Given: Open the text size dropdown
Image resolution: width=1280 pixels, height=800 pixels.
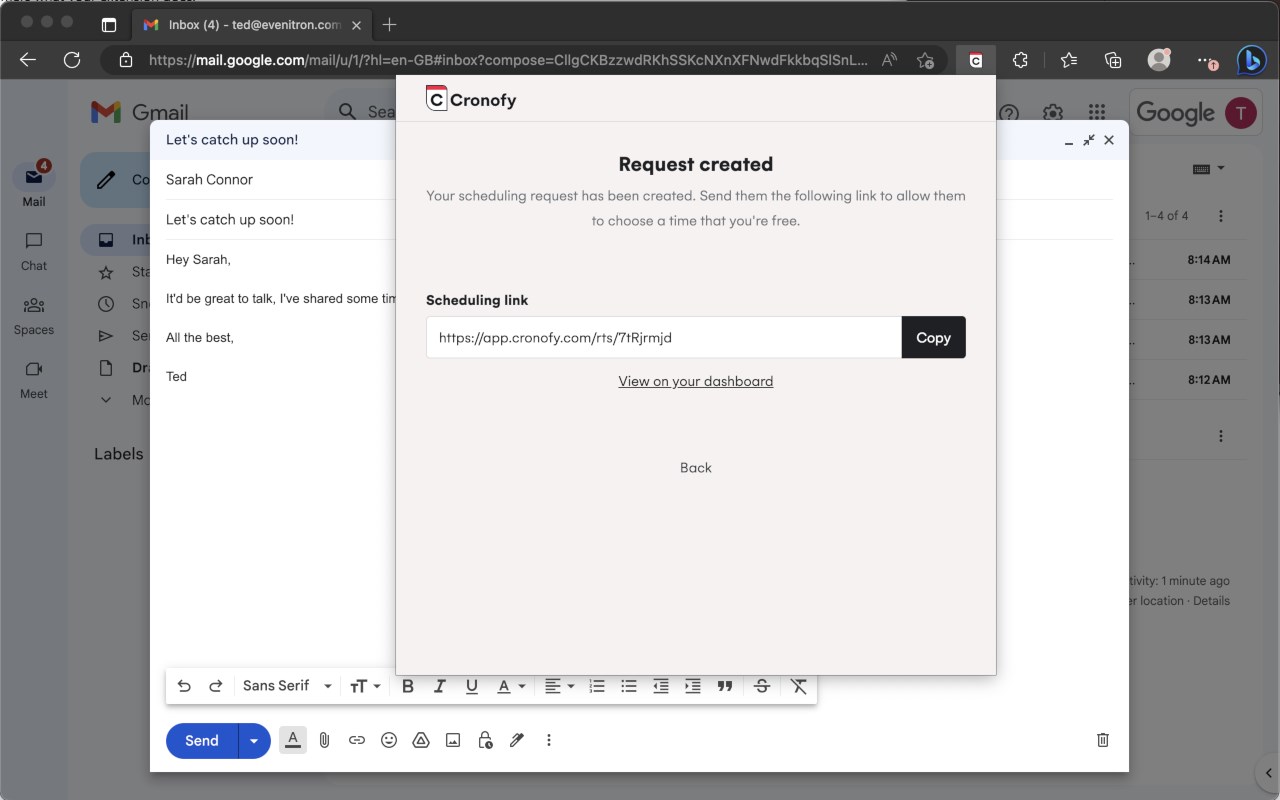Looking at the screenshot, I should [x=365, y=686].
